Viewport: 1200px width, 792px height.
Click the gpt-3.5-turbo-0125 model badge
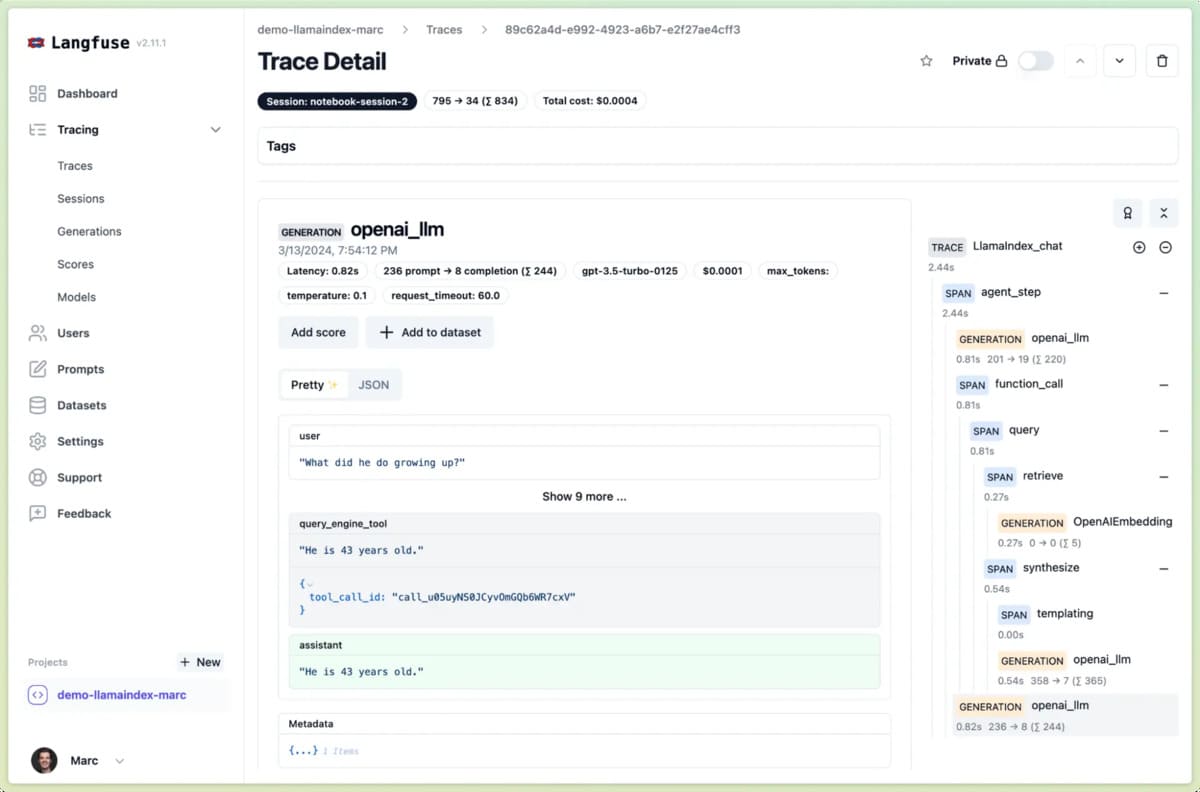pyautogui.click(x=630, y=271)
